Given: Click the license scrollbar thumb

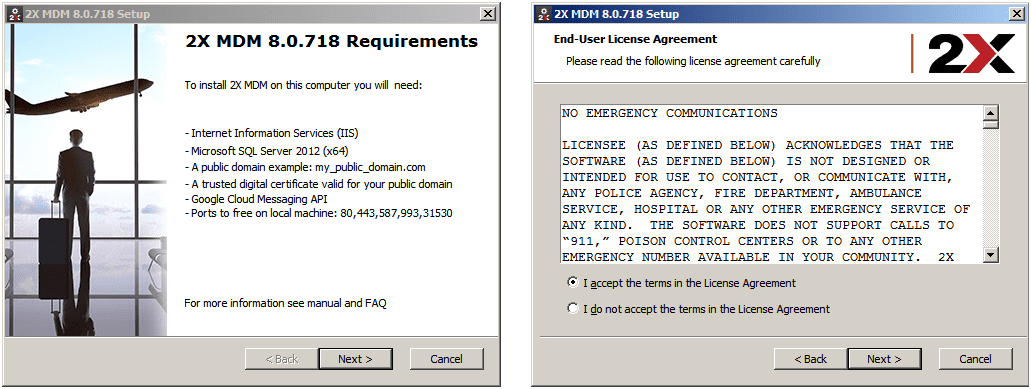Looking at the screenshot, I should 991,124.
